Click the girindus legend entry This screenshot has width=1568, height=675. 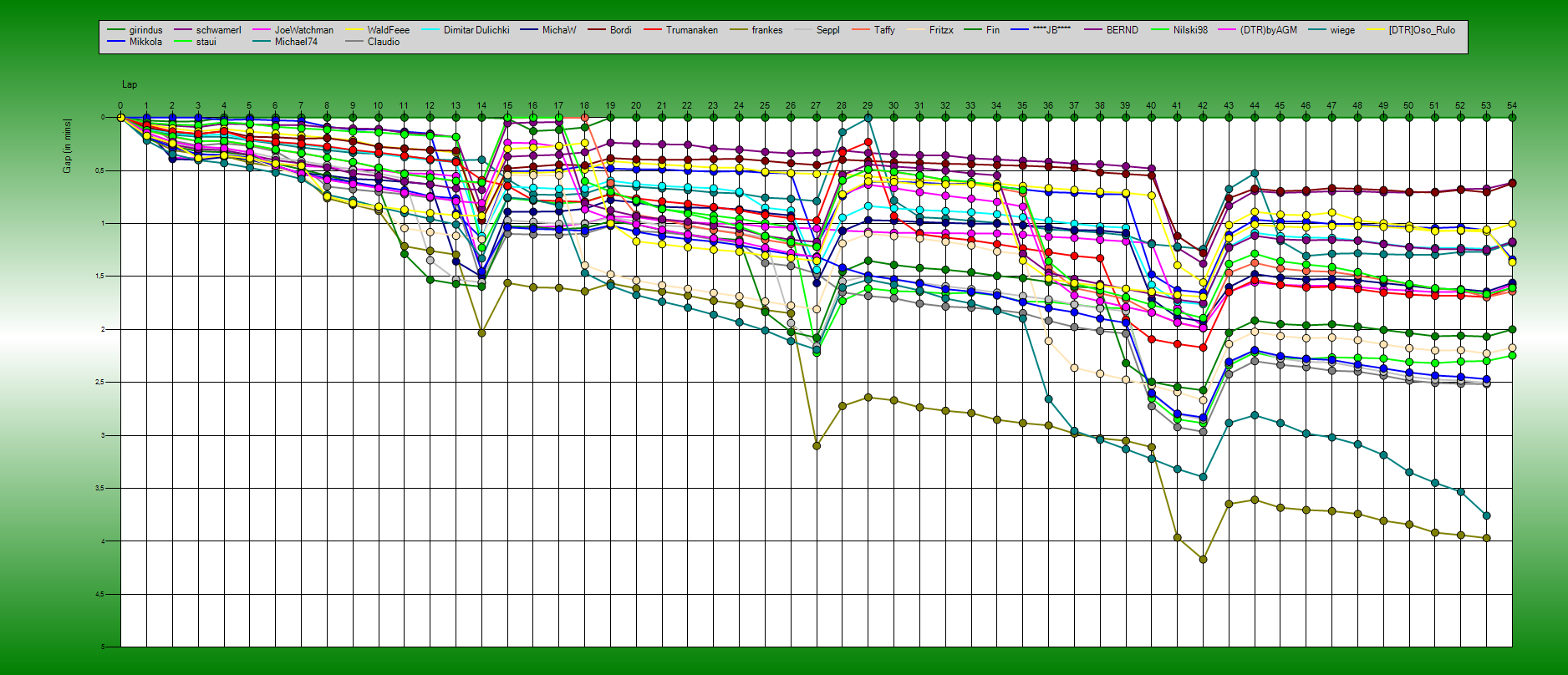[145, 30]
